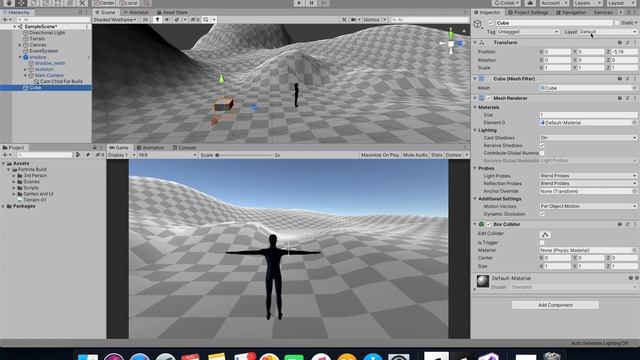This screenshot has width=640, height=360.
Task: Click search-by-type icon in Project panel
Action: 78,155
